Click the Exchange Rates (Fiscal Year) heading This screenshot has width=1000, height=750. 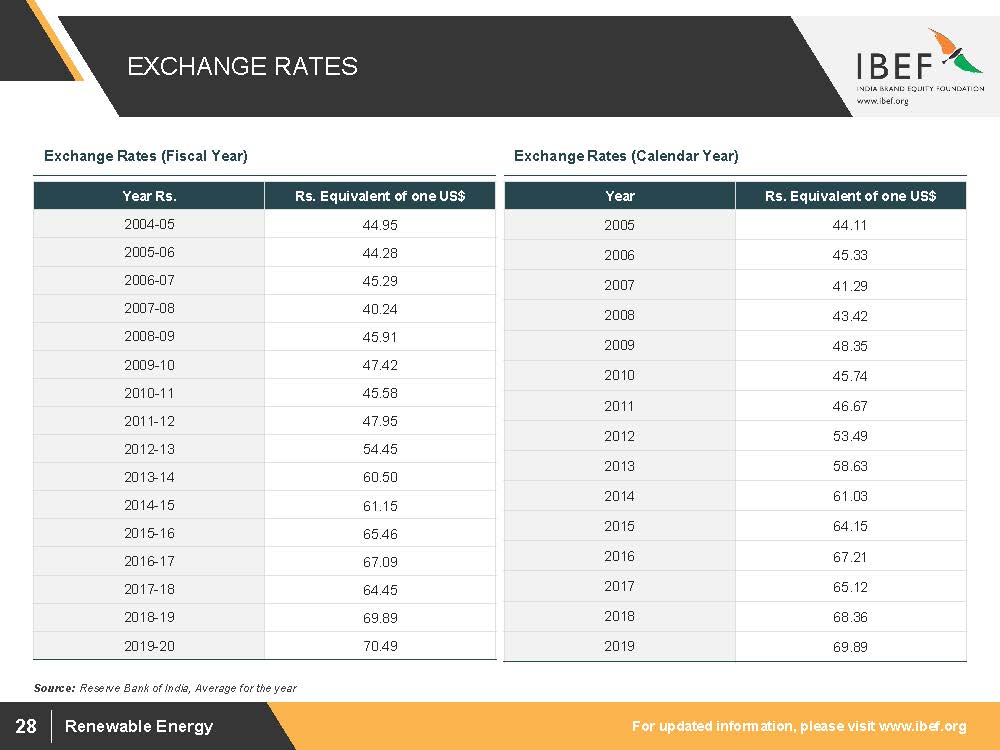145,156
